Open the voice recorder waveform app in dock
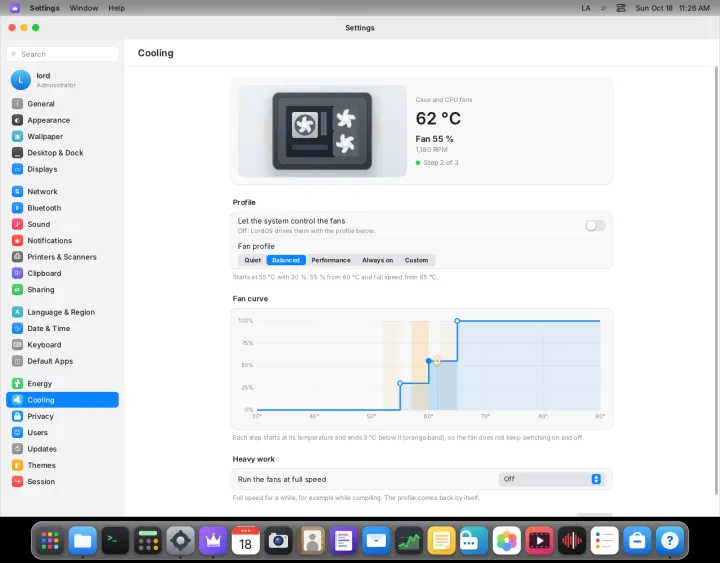This screenshot has height=563, width=720. (572, 540)
